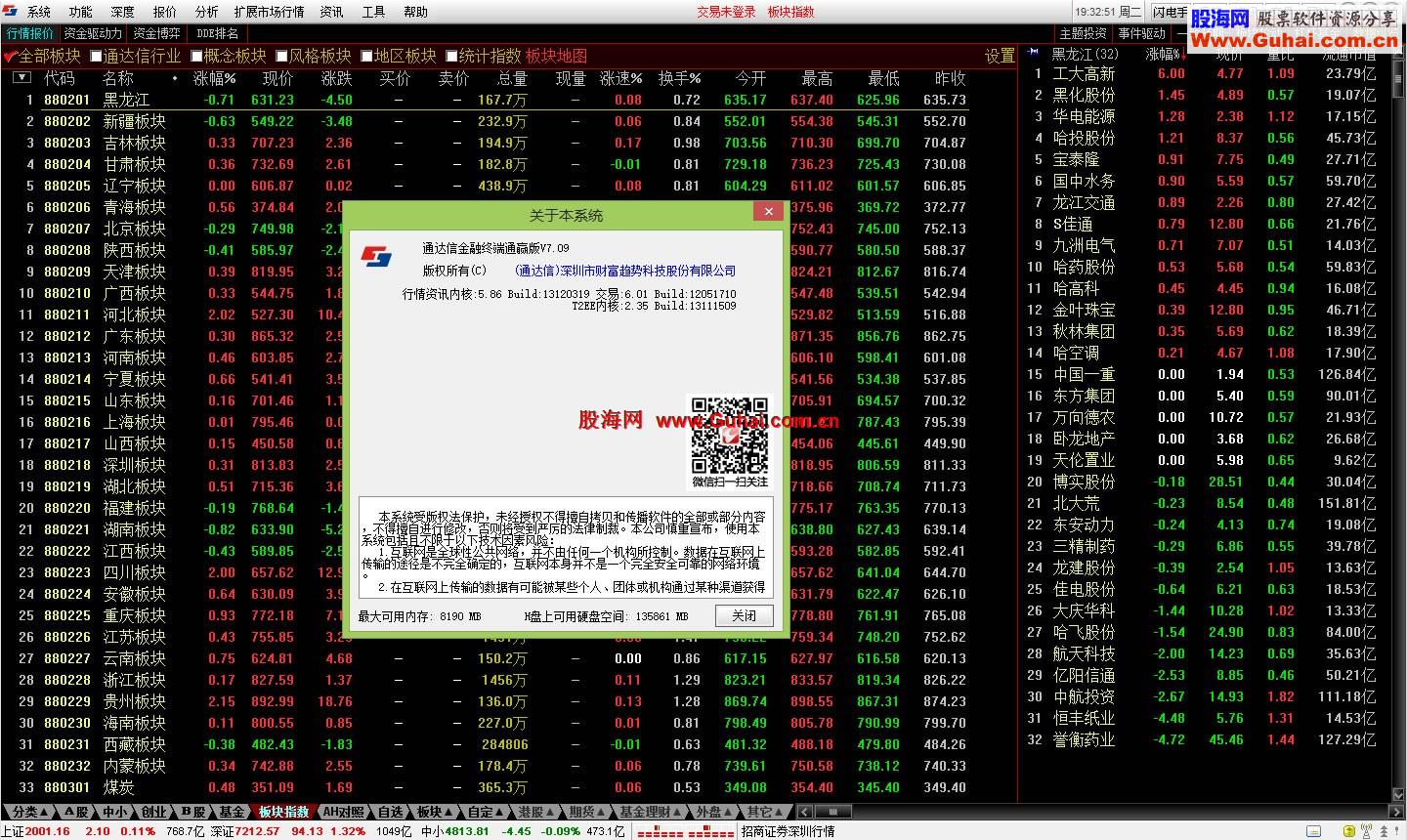Close the 关于本系统 dialog with X
Screen dimensions: 1407x840
coord(769,211)
